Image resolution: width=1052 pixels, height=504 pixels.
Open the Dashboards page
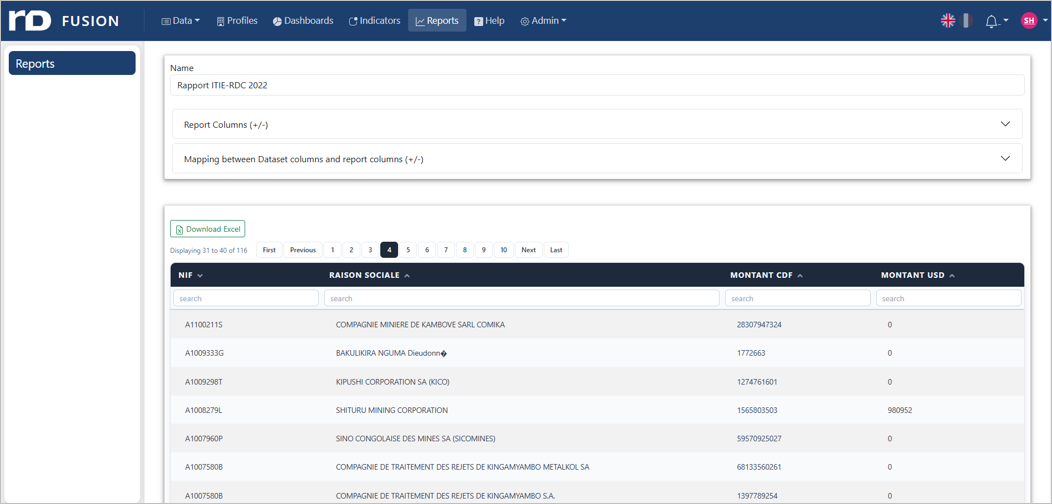click(303, 21)
